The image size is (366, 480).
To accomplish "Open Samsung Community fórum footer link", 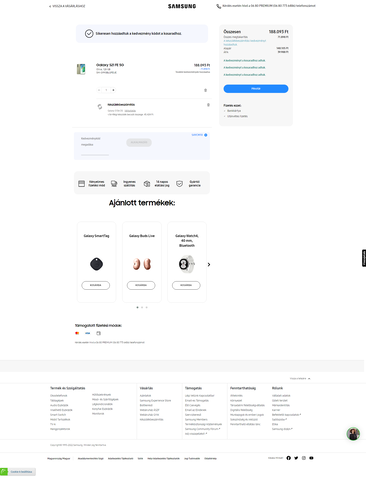I will pos(203,429).
